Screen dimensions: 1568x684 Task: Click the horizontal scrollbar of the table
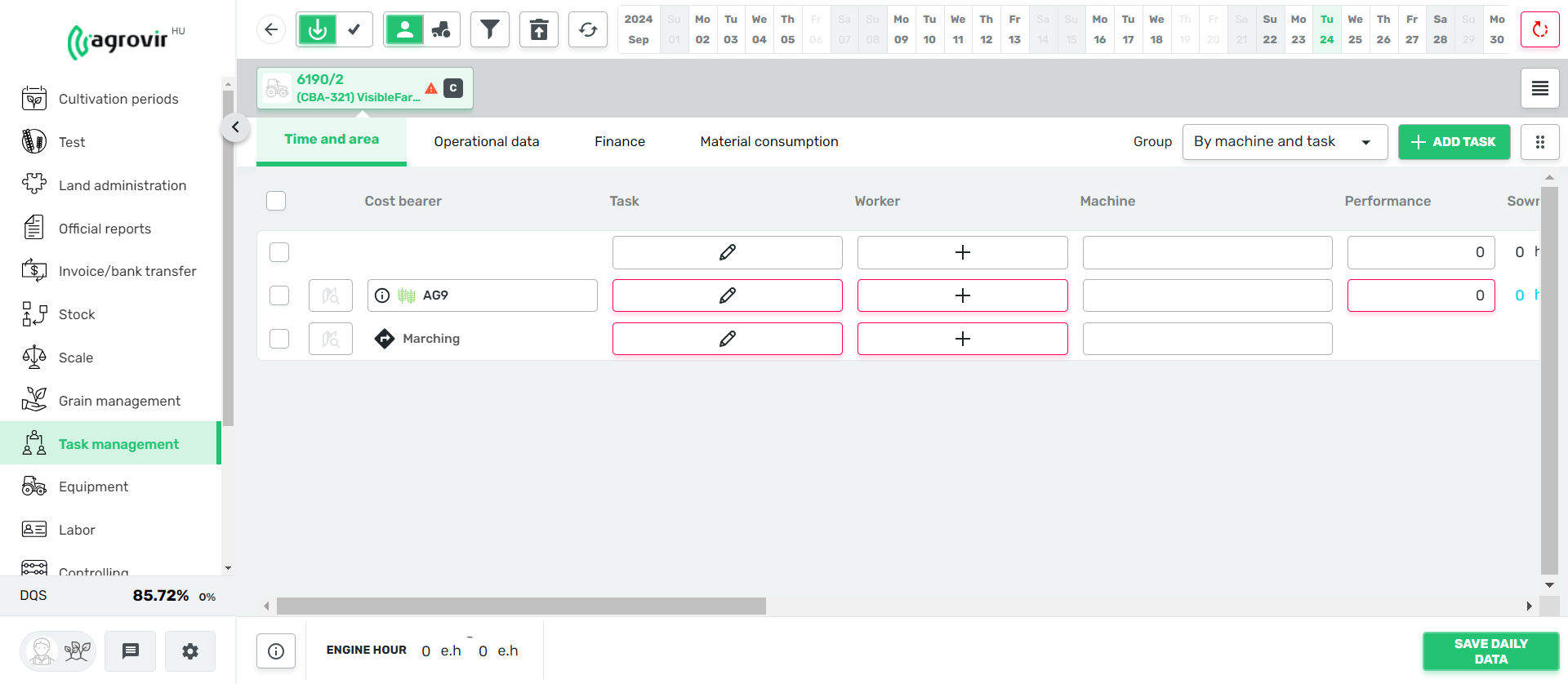521,606
